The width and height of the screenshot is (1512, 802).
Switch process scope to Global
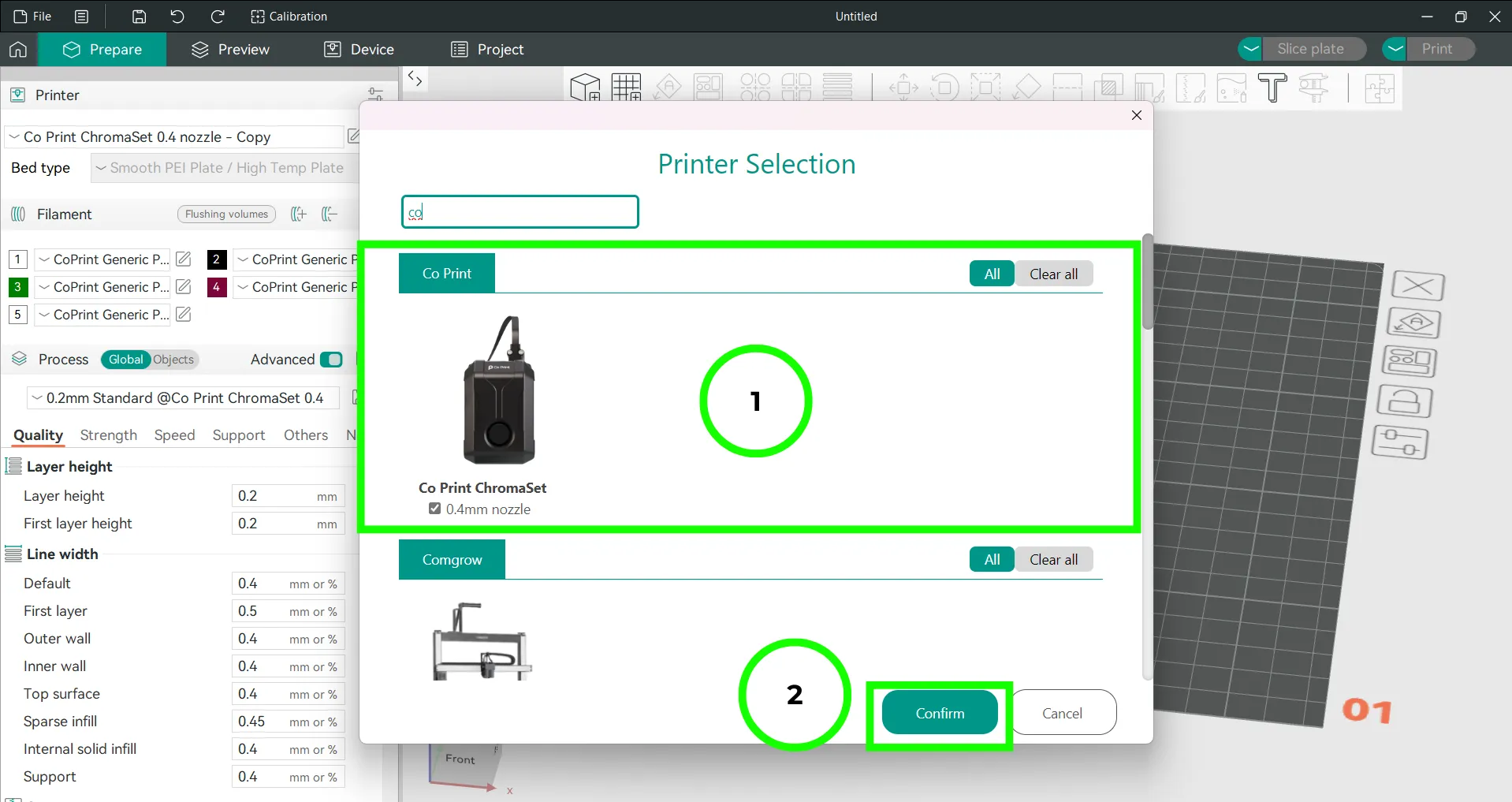tap(126, 360)
